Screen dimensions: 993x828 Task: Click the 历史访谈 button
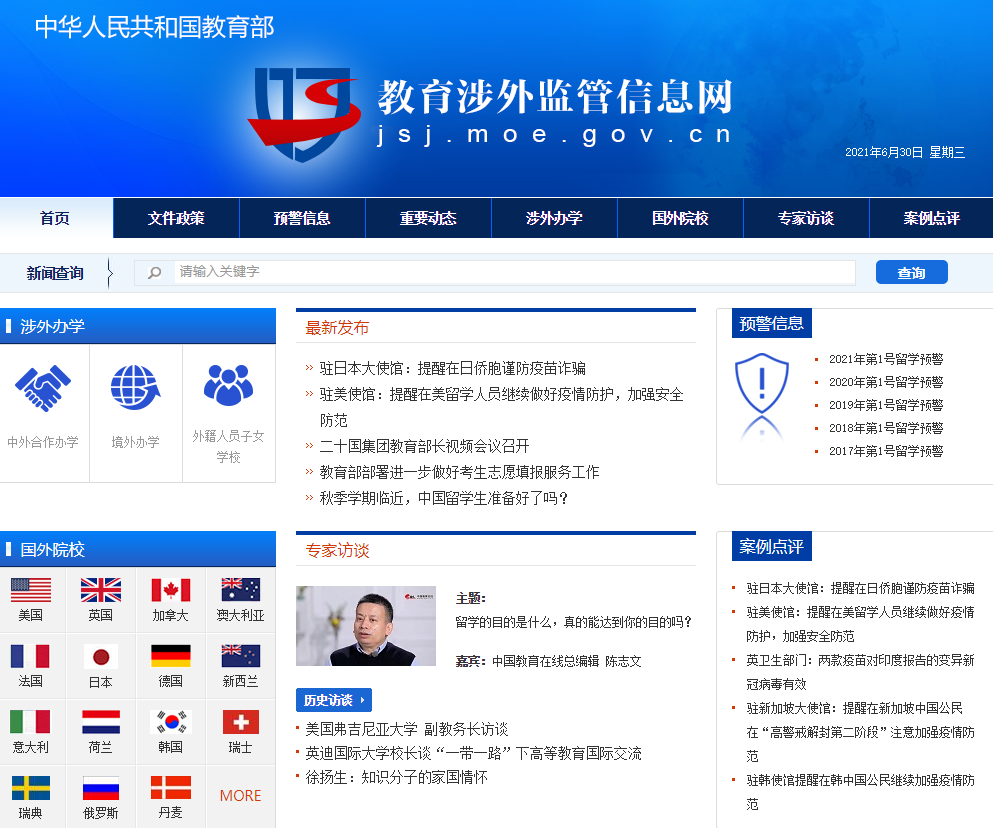(x=334, y=700)
